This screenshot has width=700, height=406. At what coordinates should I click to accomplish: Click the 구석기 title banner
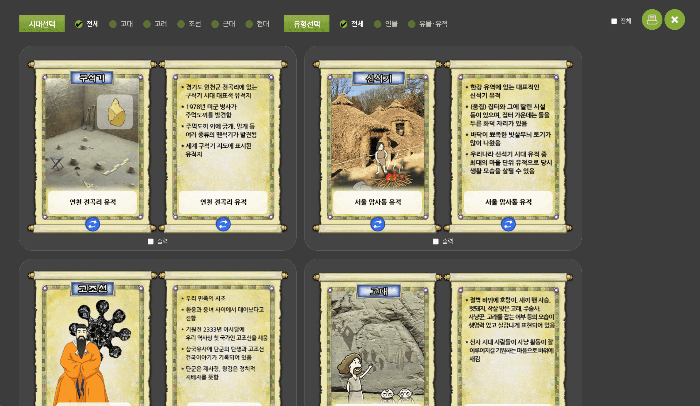pos(92,78)
